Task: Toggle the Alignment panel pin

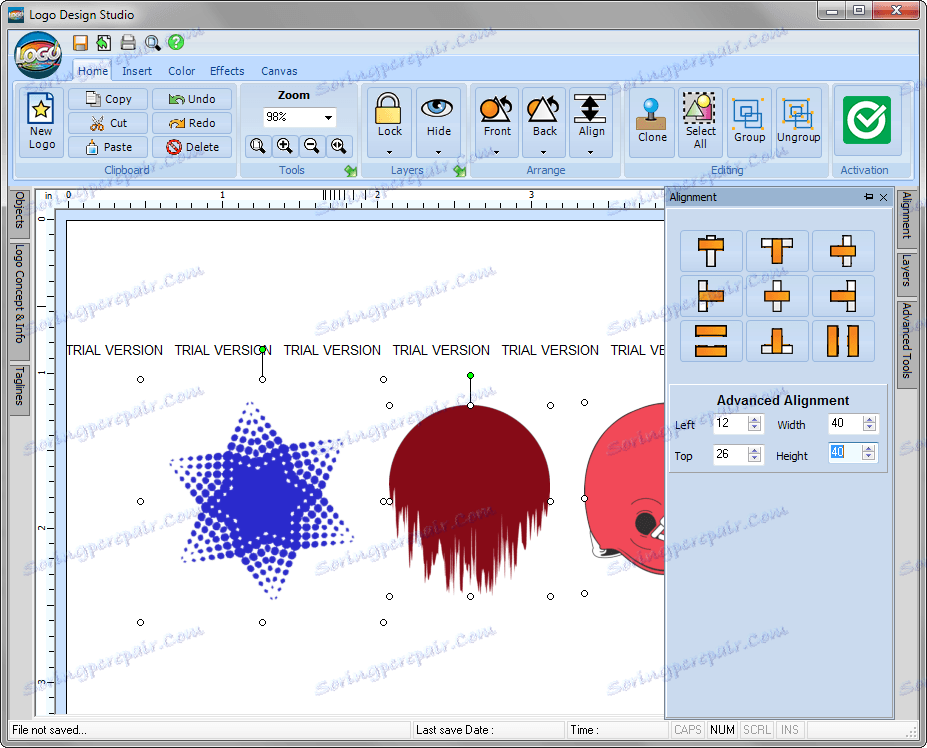Action: coord(868,197)
